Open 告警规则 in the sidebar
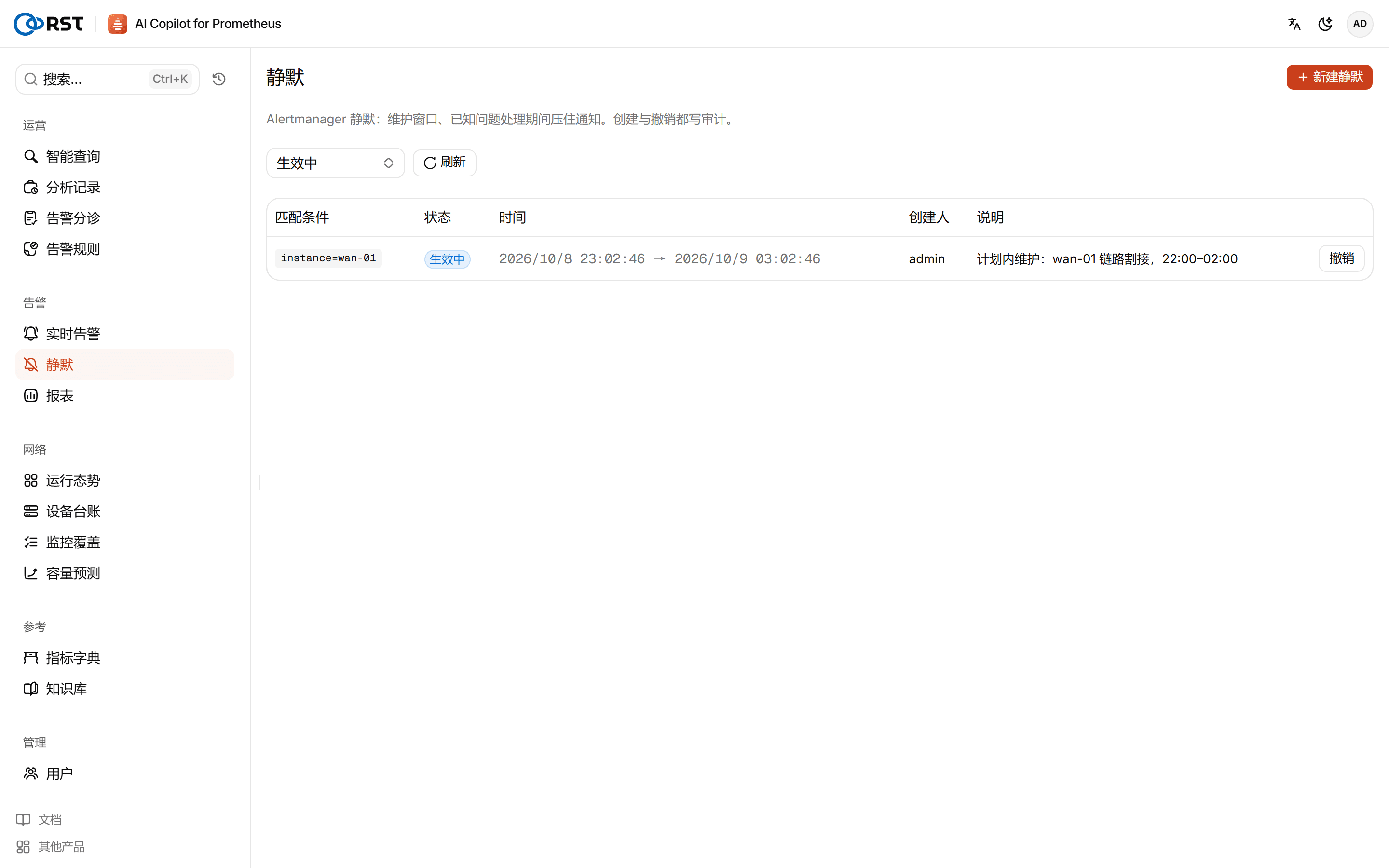Viewport: 1389px width, 868px height. (124, 248)
